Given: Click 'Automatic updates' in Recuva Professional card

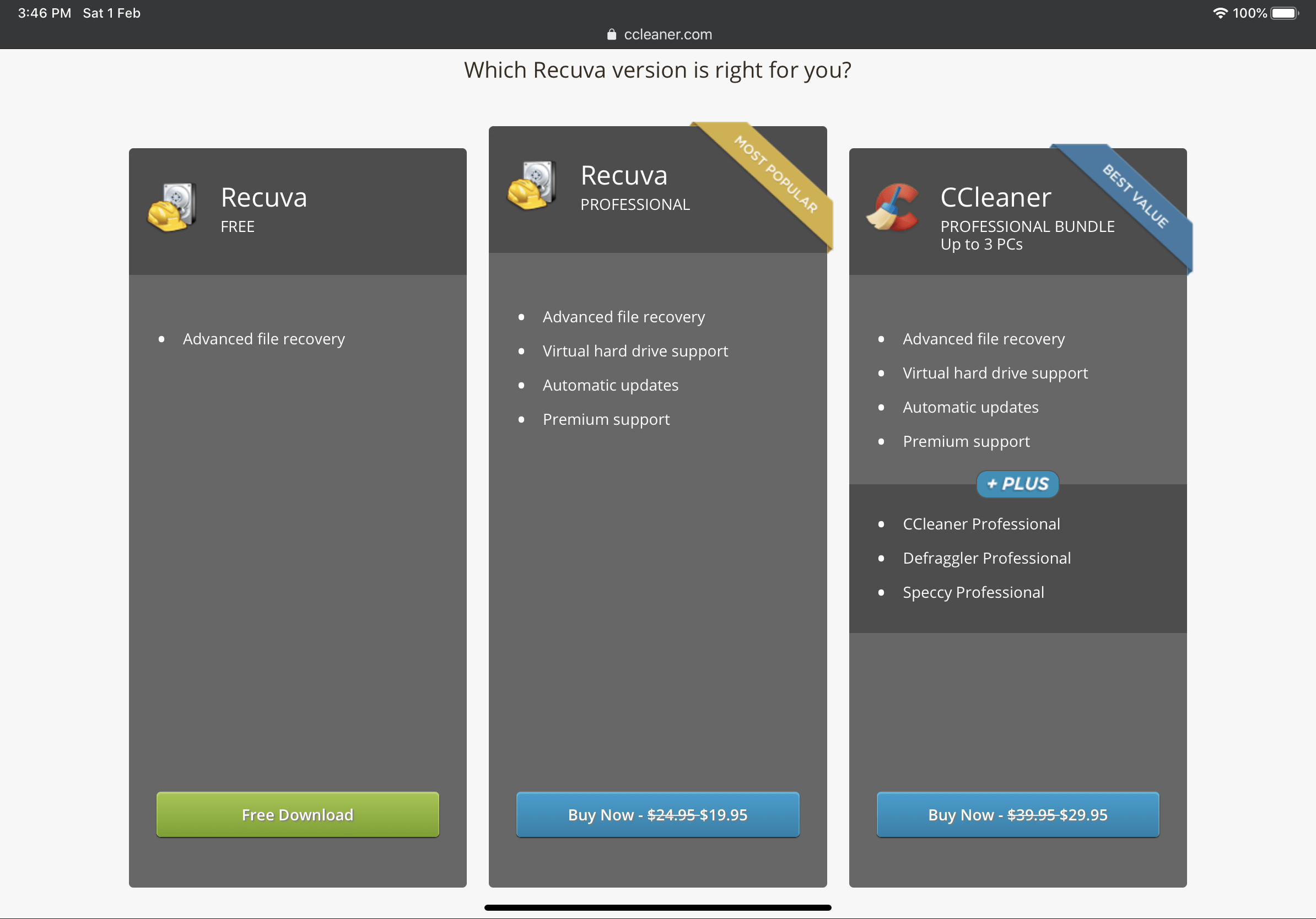Looking at the screenshot, I should (x=611, y=385).
